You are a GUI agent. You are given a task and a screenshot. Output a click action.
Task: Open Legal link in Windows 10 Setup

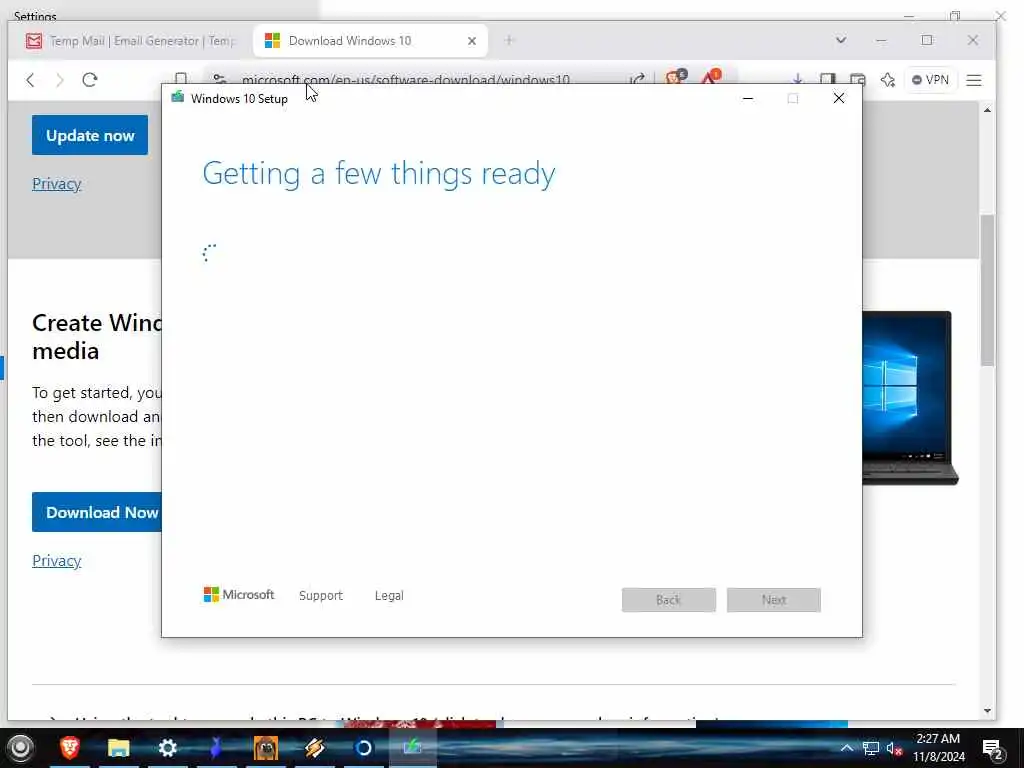[x=389, y=596]
